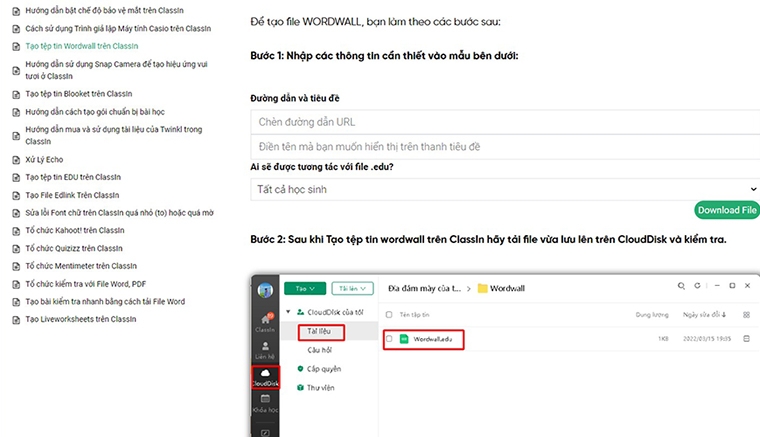Open 'Hướng dẫn cách tạo gói chuẩn bị bài học'
Image resolution: width=760 pixels, height=437 pixels.
95,112
